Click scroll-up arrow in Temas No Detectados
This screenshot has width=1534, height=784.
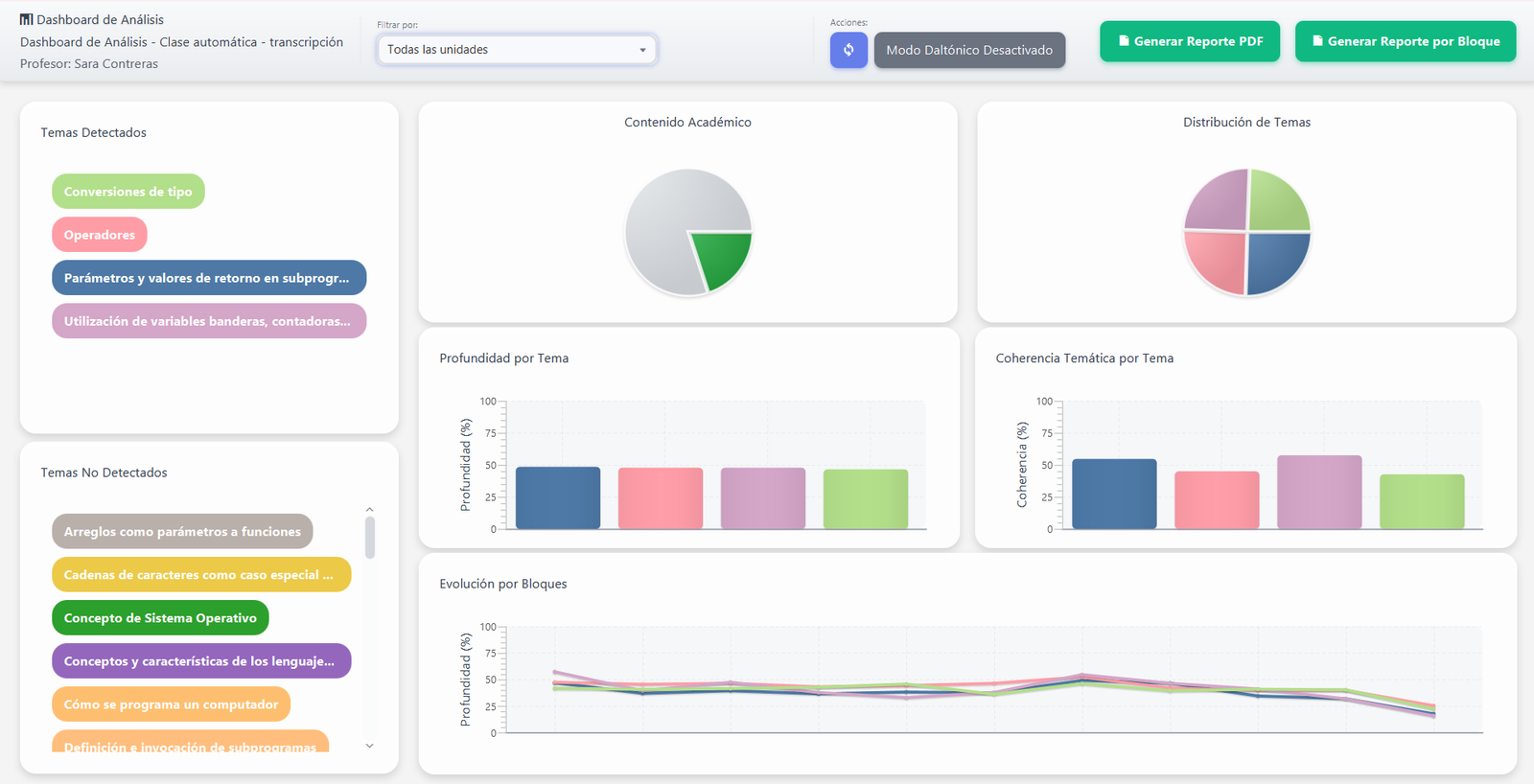(369, 510)
